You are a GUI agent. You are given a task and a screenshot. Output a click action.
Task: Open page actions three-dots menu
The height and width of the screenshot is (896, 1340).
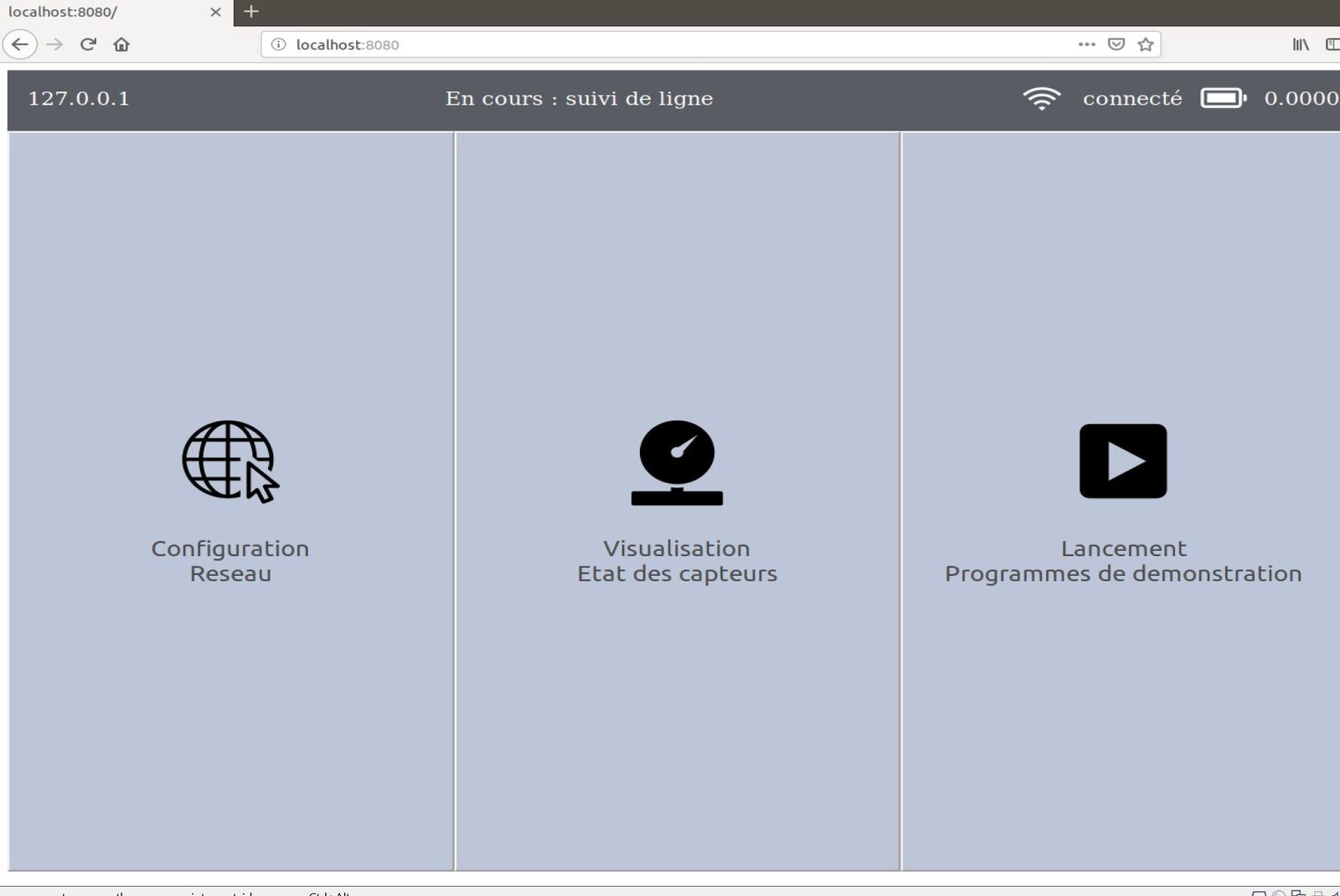tap(1086, 44)
